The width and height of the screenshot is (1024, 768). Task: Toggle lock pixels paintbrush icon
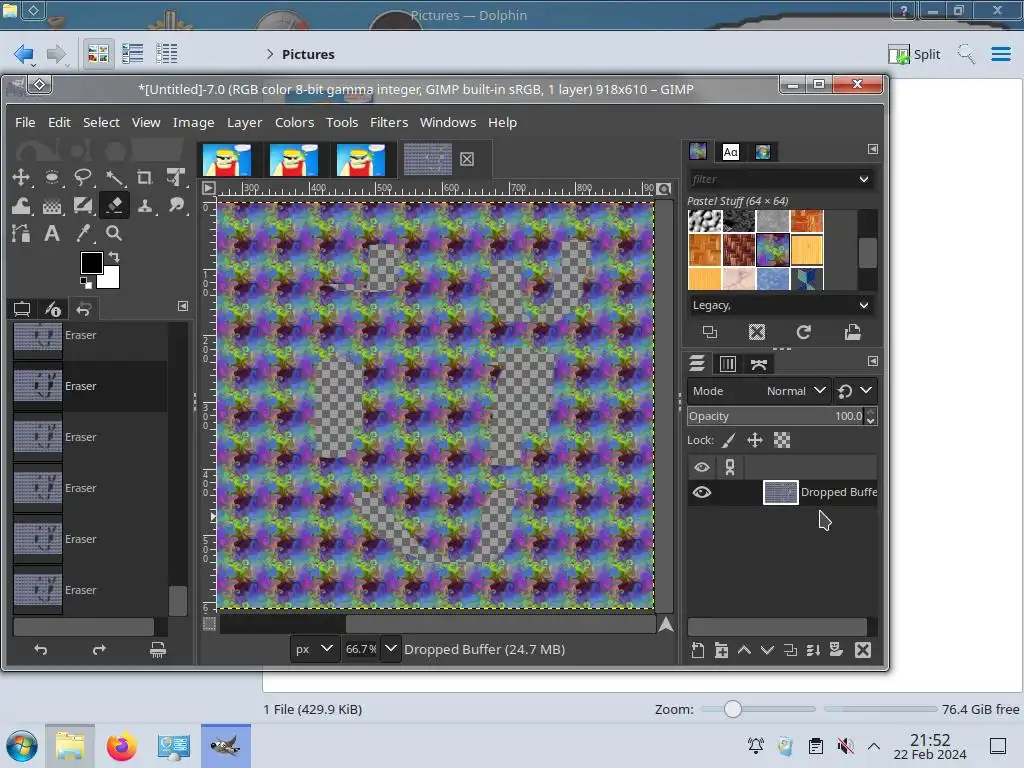coord(728,440)
